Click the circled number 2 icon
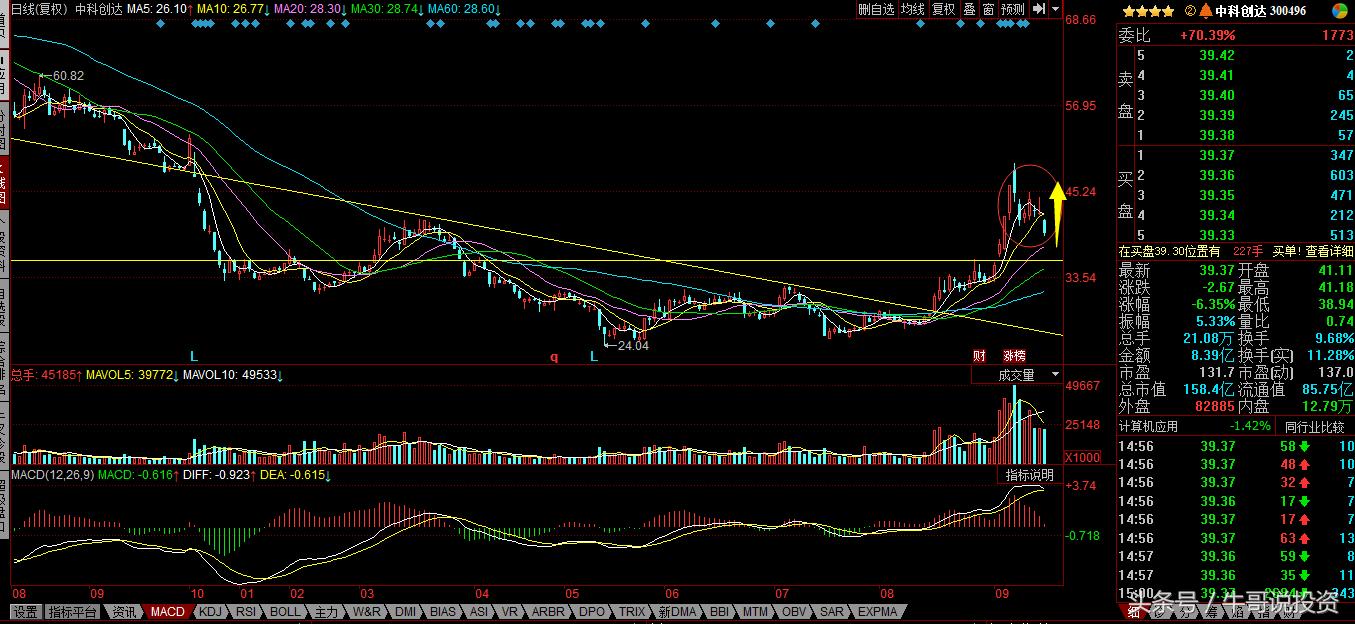The width and height of the screenshot is (1355, 624). click(1190, 10)
